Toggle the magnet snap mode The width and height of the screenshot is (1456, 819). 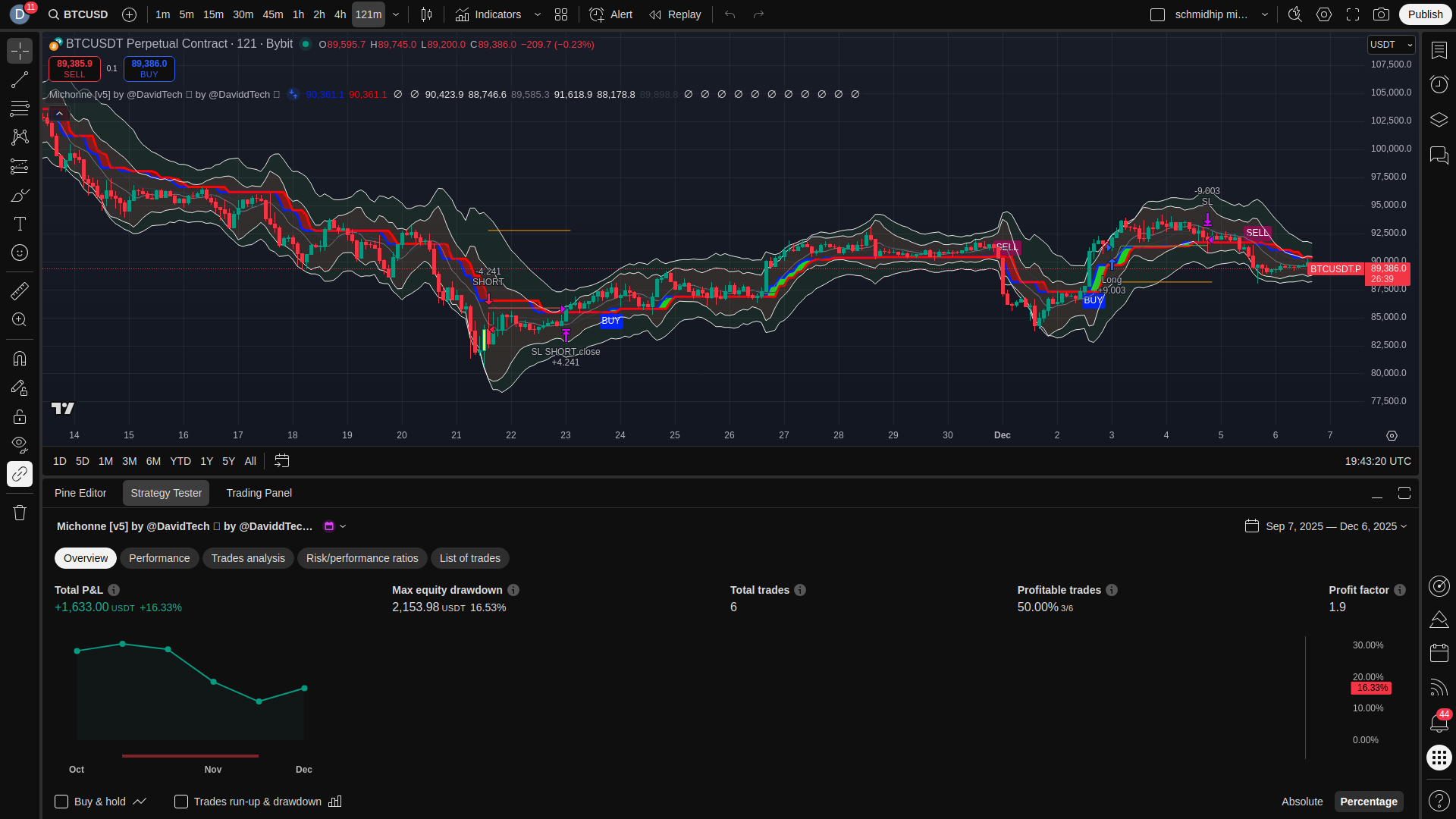coord(20,358)
